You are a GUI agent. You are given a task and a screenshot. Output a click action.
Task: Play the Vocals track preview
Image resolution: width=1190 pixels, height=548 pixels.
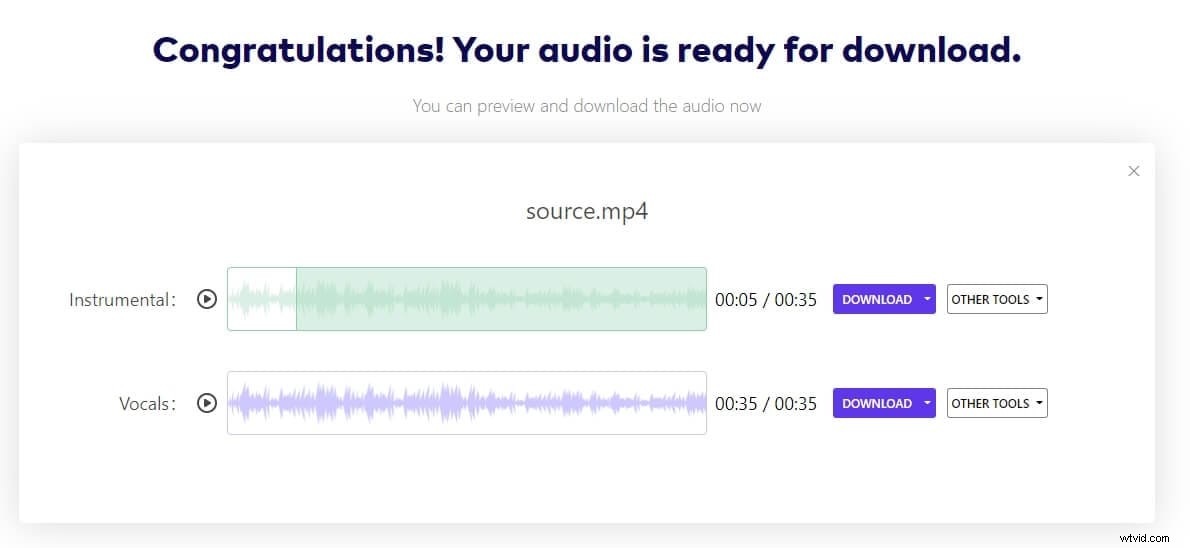206,403
